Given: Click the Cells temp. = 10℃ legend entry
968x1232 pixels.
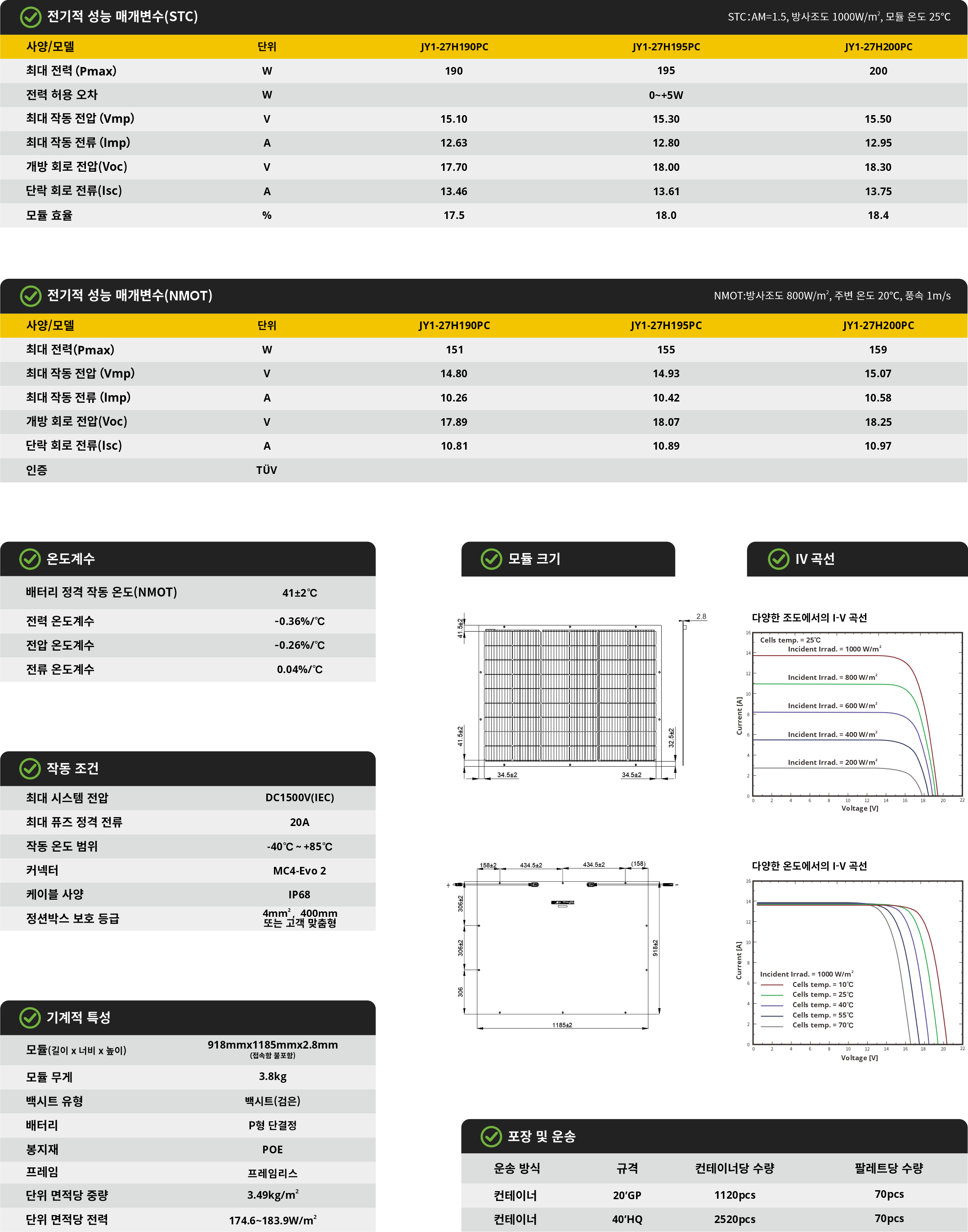Looking at the screenshot, I should 807,984.
